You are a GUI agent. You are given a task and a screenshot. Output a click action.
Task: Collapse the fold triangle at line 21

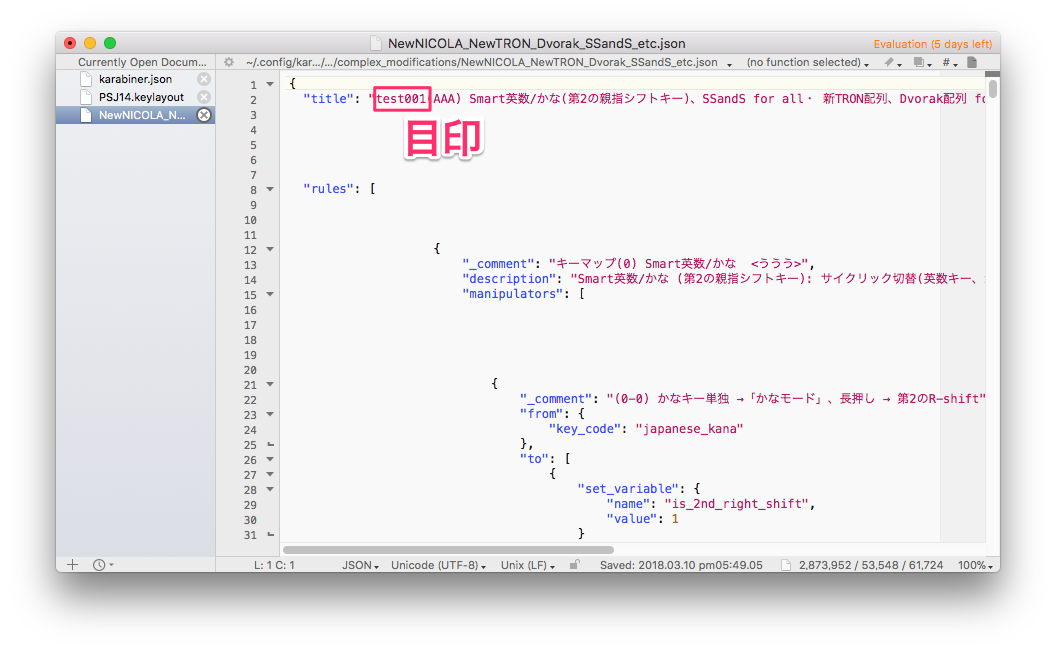(x=269, y=385)
